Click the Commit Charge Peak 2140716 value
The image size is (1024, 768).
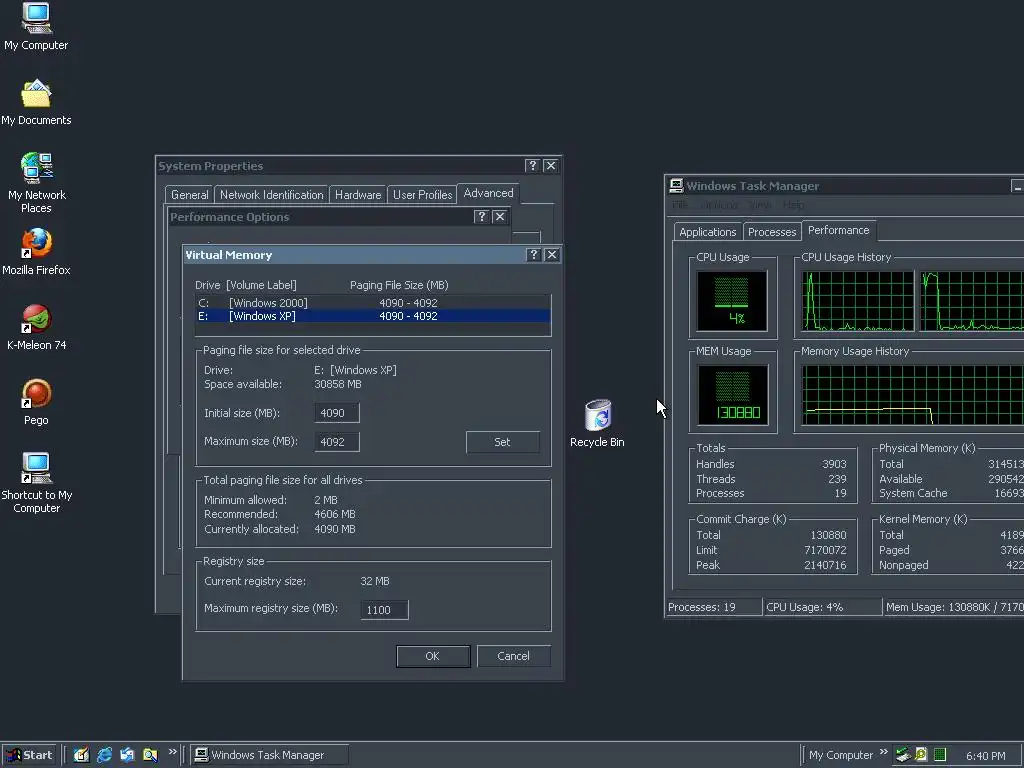[x=825, y=565]
